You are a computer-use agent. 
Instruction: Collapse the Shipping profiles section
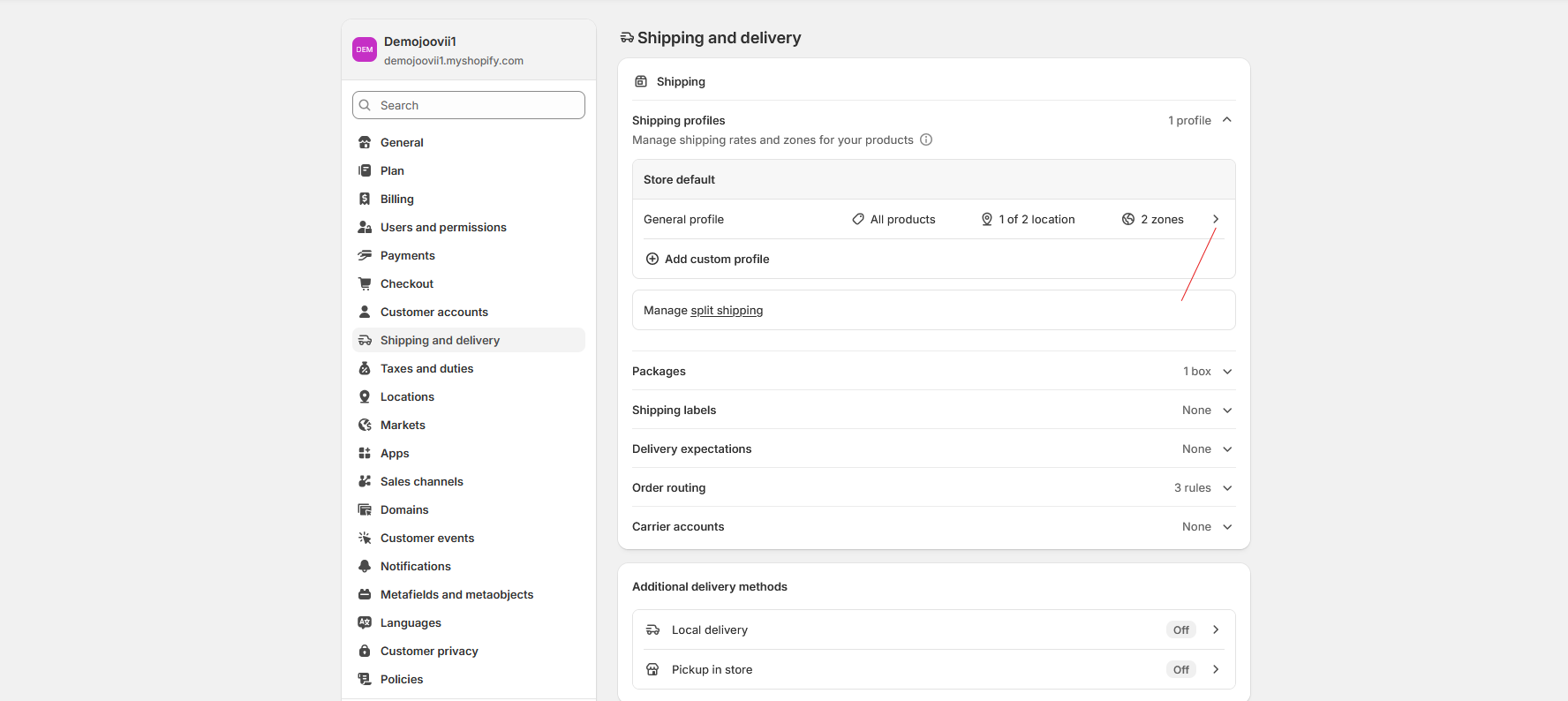click(1226, 120)
